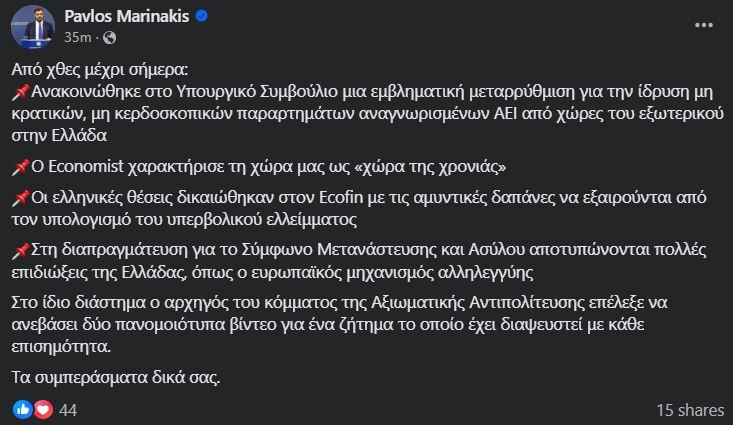Click pushpin emoji before Ανακοινώθηκε
Viewport: 733px width, 425px height.
[21, 92]
